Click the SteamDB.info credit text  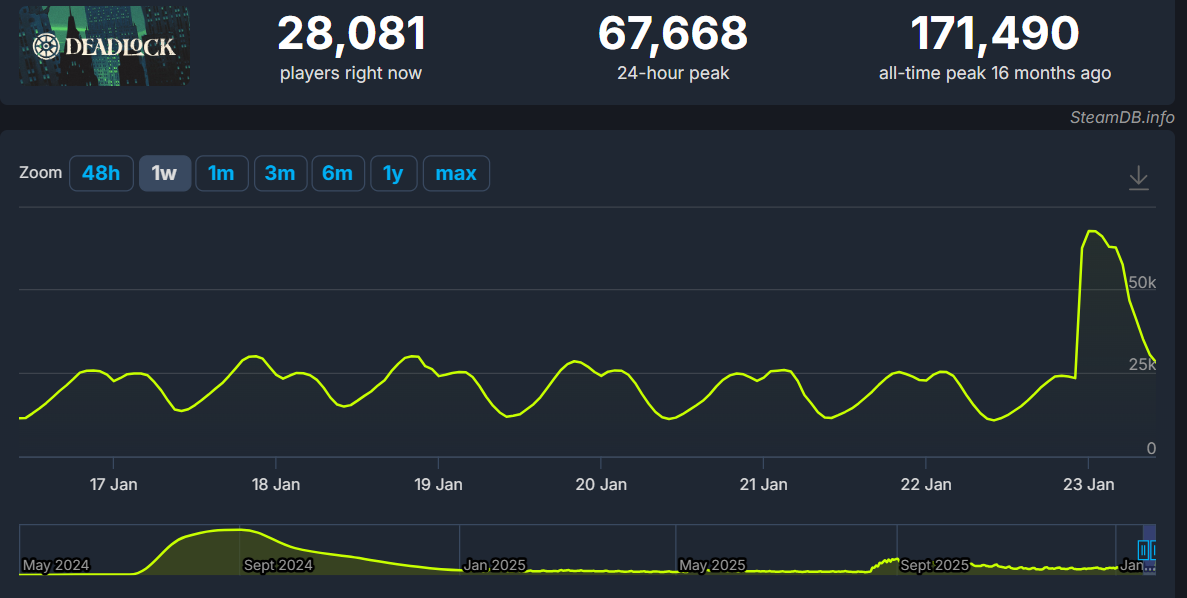[x=1121, y=117]
